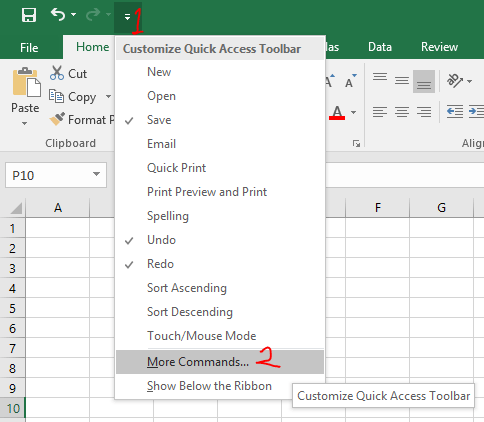Uncheck Save in the customize menu
The height and width of the screenshot is (422, 484).
(x=220, y=120)
